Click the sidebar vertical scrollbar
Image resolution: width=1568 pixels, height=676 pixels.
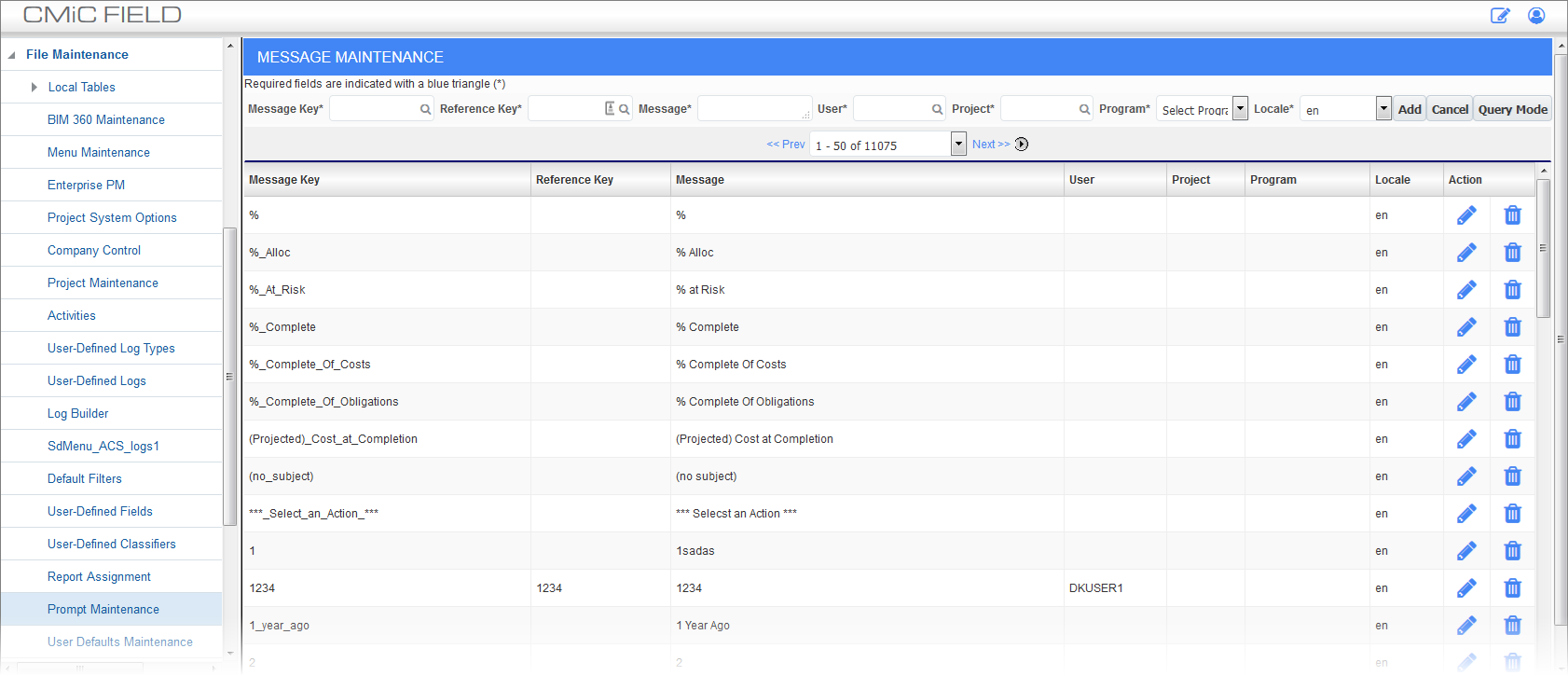pos(229,377)
